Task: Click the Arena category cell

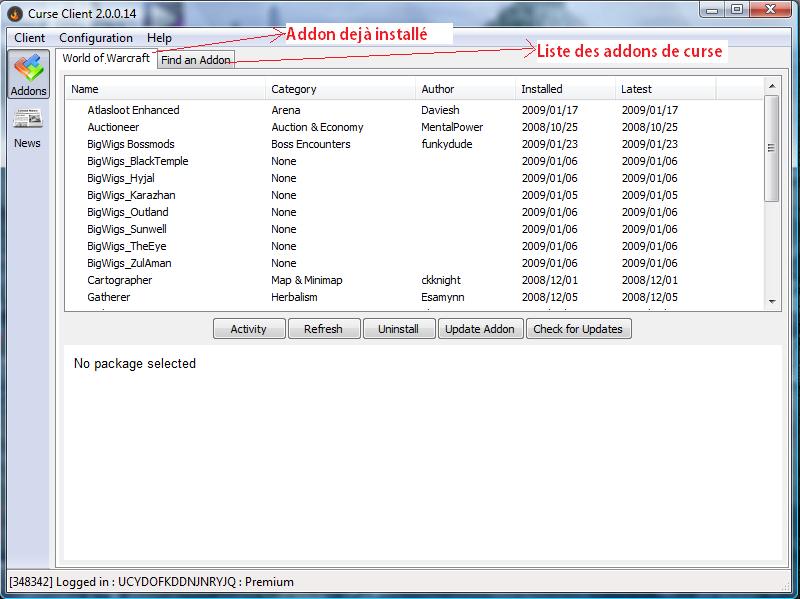Action: coord(286,110)
